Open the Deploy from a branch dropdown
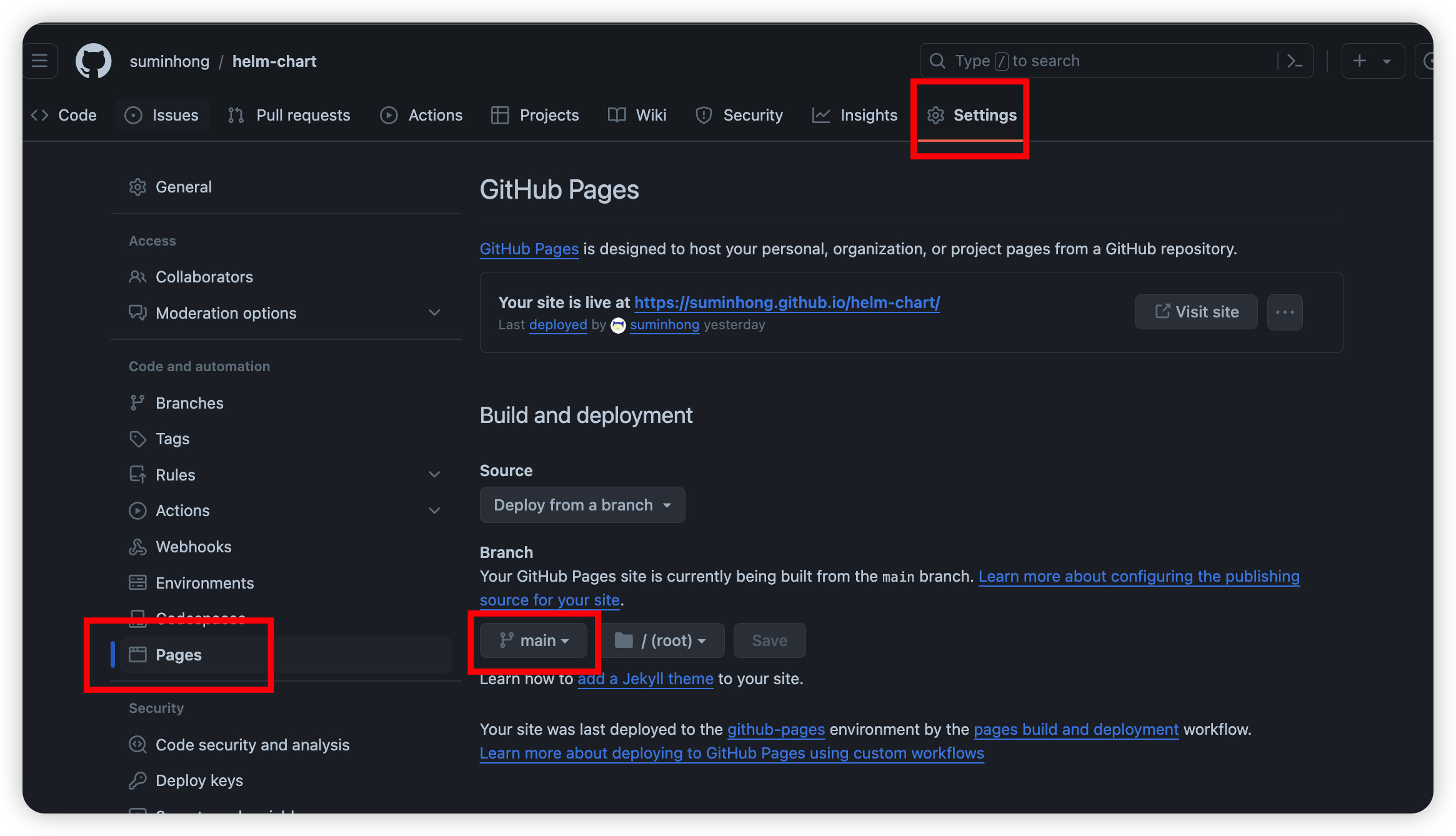 582,505
